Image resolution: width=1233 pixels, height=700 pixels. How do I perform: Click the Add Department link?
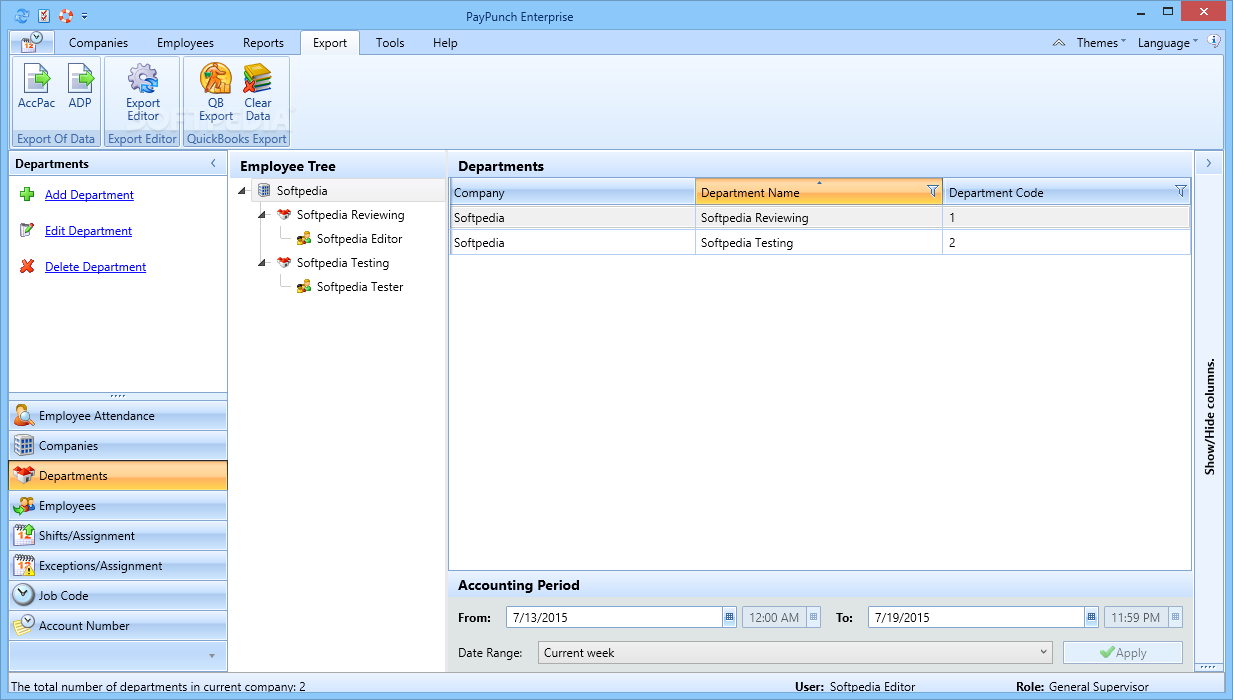pos(89,195)
